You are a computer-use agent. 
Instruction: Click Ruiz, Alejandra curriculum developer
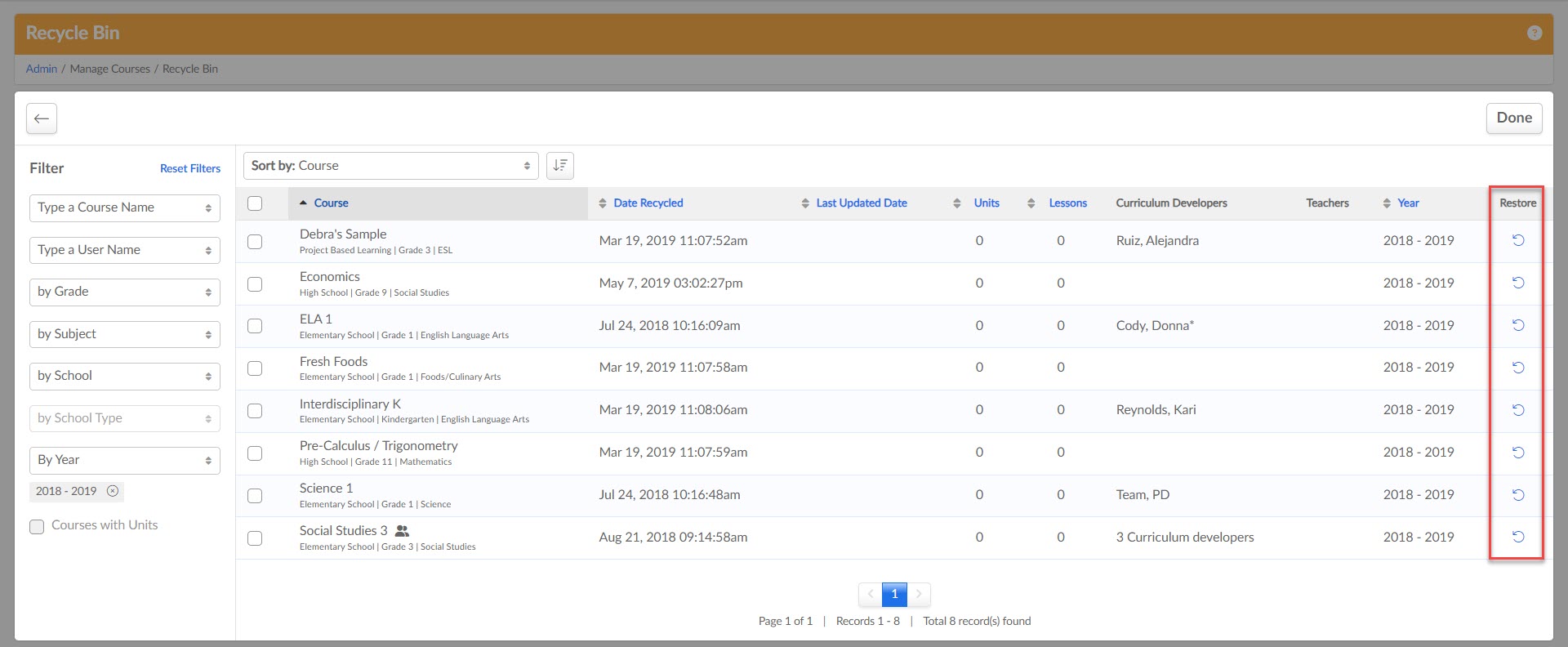[x=1157, y=241]
